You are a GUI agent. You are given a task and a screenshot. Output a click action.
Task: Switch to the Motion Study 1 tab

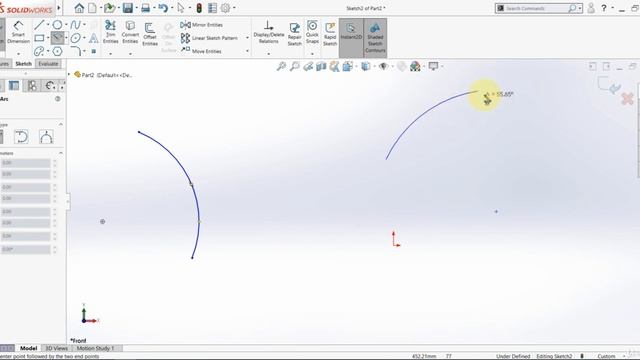[x=96, y=348]
